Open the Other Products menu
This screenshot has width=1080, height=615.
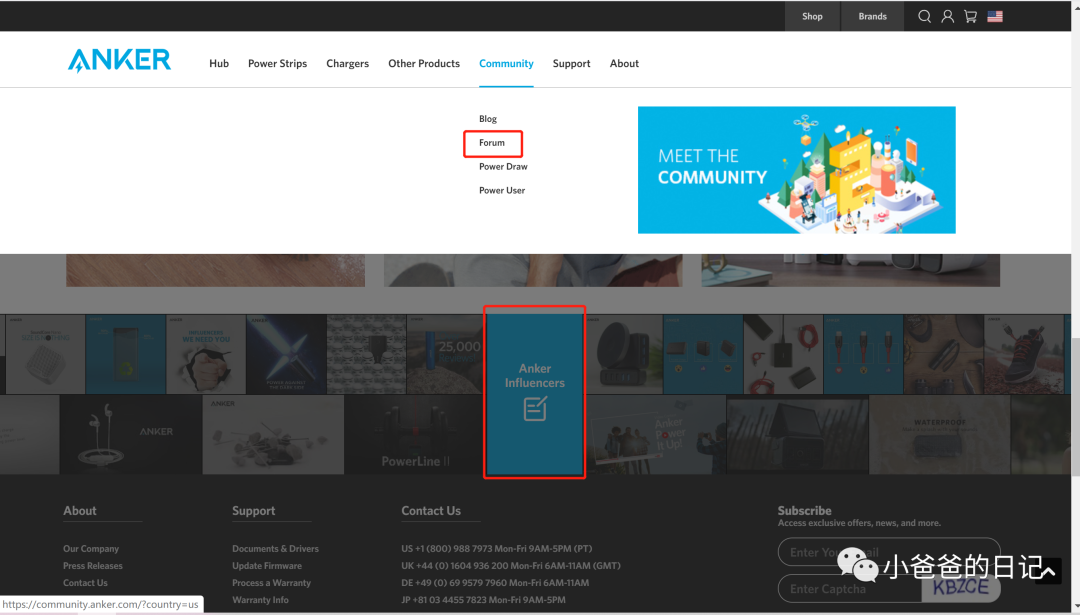click(424, 63)
